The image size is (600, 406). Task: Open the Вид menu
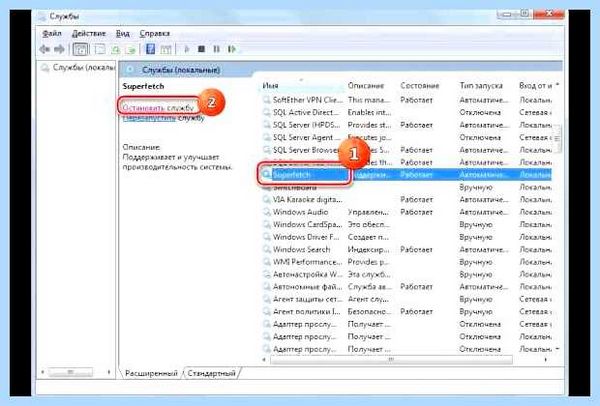click(x=122, y=33)
